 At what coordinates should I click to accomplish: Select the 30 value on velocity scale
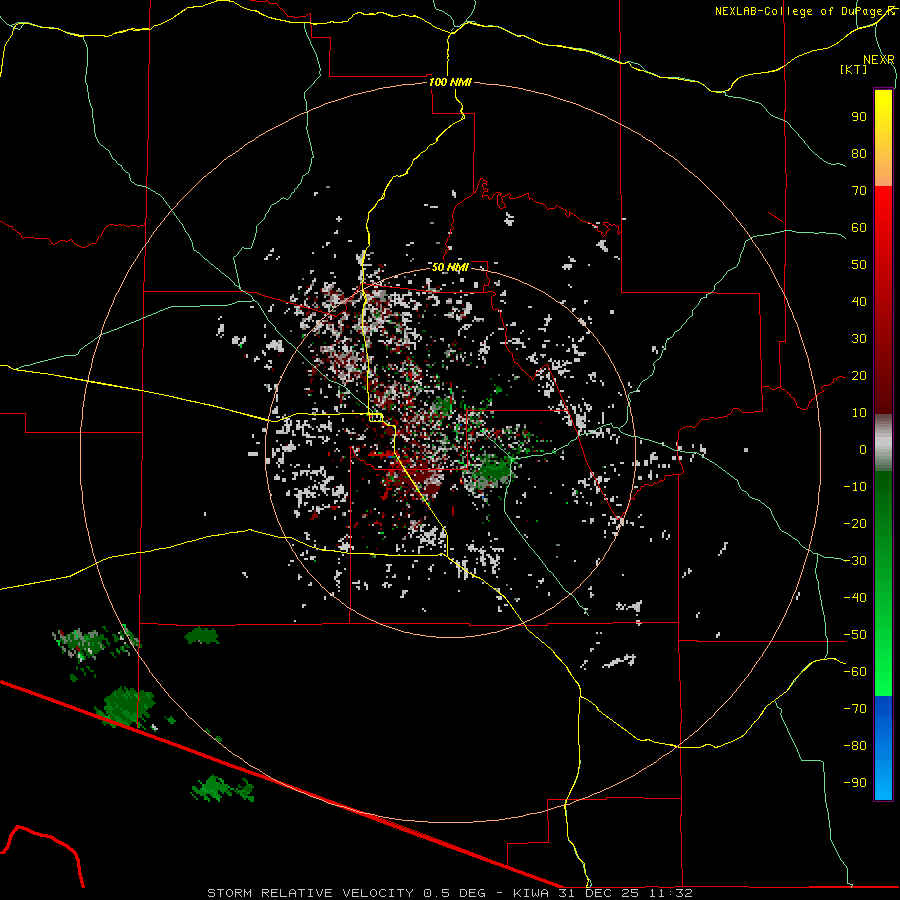tap(859, 339)
